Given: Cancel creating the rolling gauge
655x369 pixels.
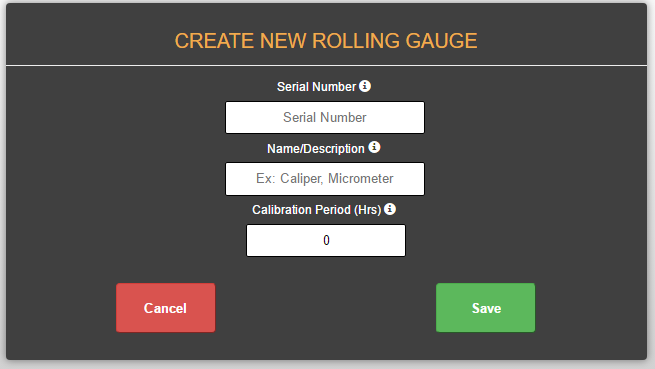Looking at the screenshot, I should pos(165,308).
